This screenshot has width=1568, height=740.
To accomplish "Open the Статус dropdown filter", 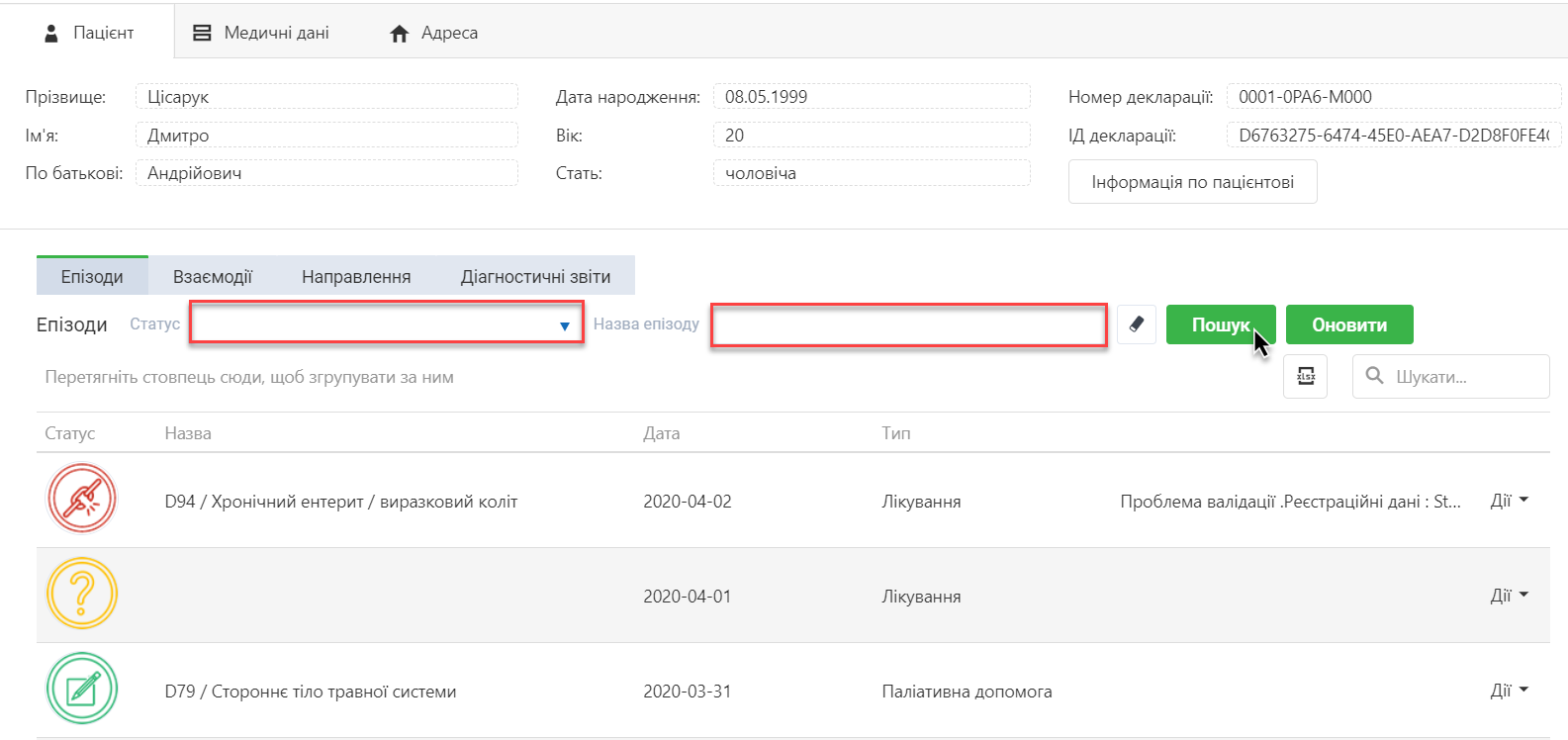I will click(386, 324).
